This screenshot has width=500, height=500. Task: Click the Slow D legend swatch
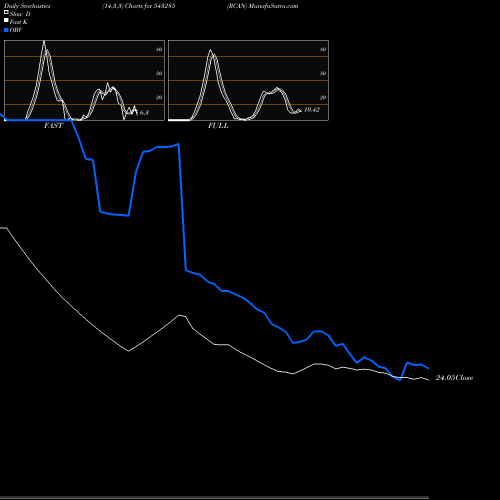pyautogui.click(x=6, y=12)
